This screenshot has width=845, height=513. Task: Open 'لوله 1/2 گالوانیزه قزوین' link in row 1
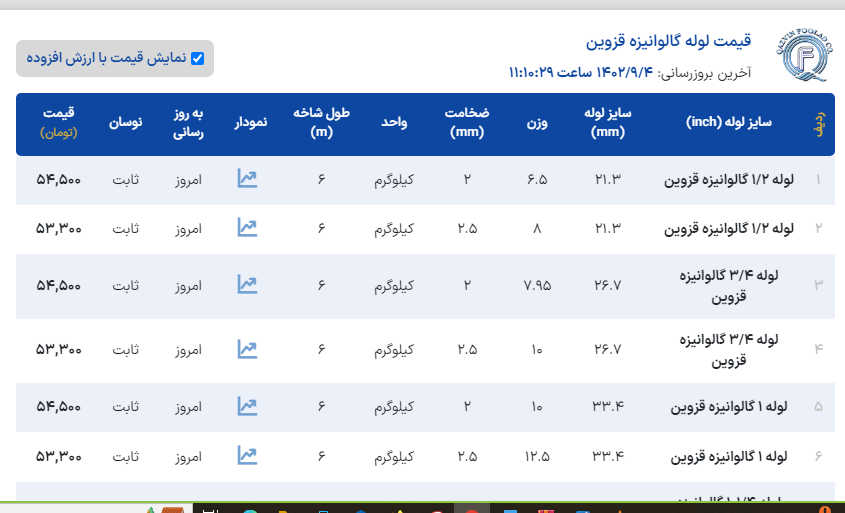coord(729,180)
